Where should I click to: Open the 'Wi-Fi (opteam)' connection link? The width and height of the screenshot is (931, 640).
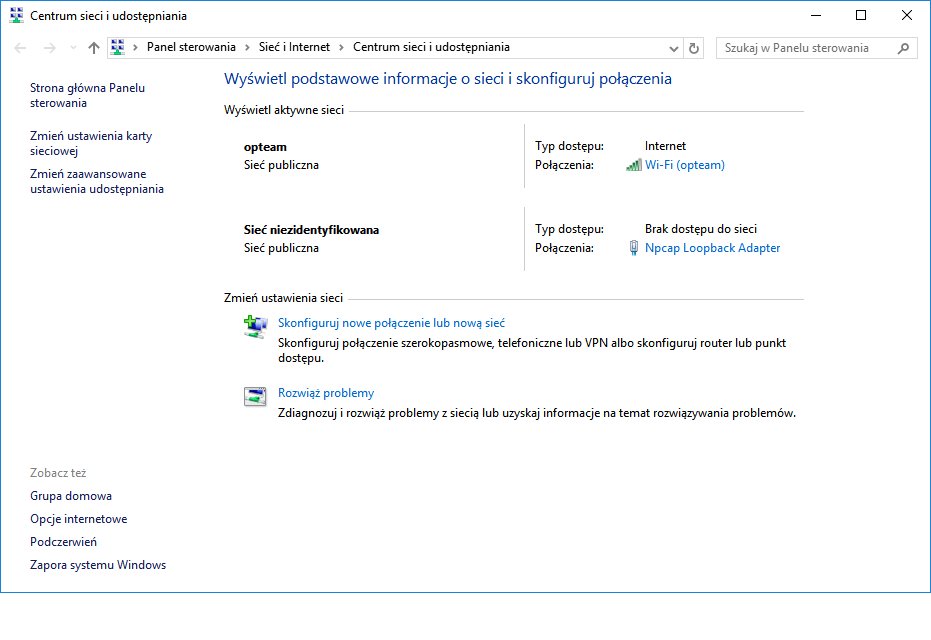click(x=684, y=165)
